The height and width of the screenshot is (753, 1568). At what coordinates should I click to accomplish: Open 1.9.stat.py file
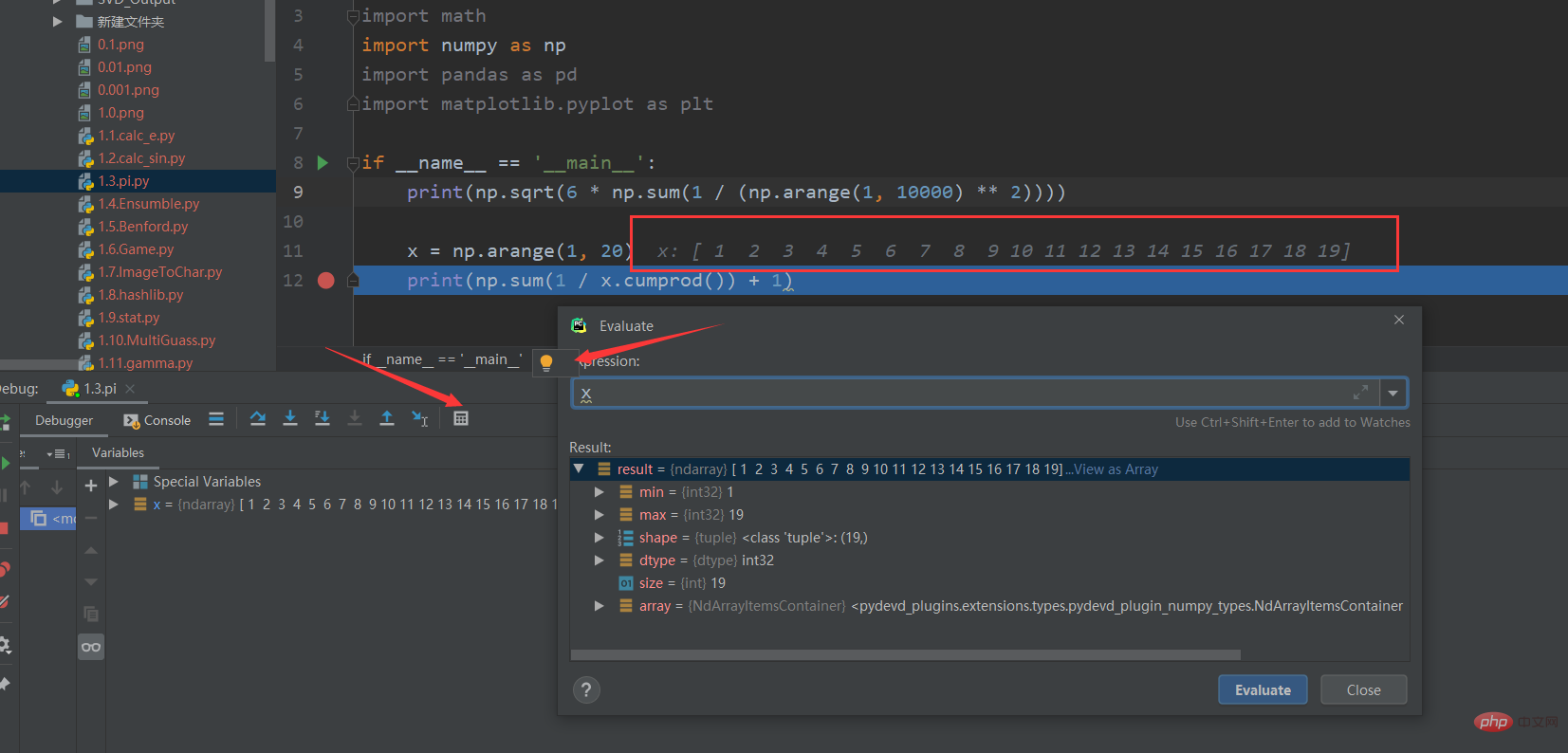(x=128, y=318)
